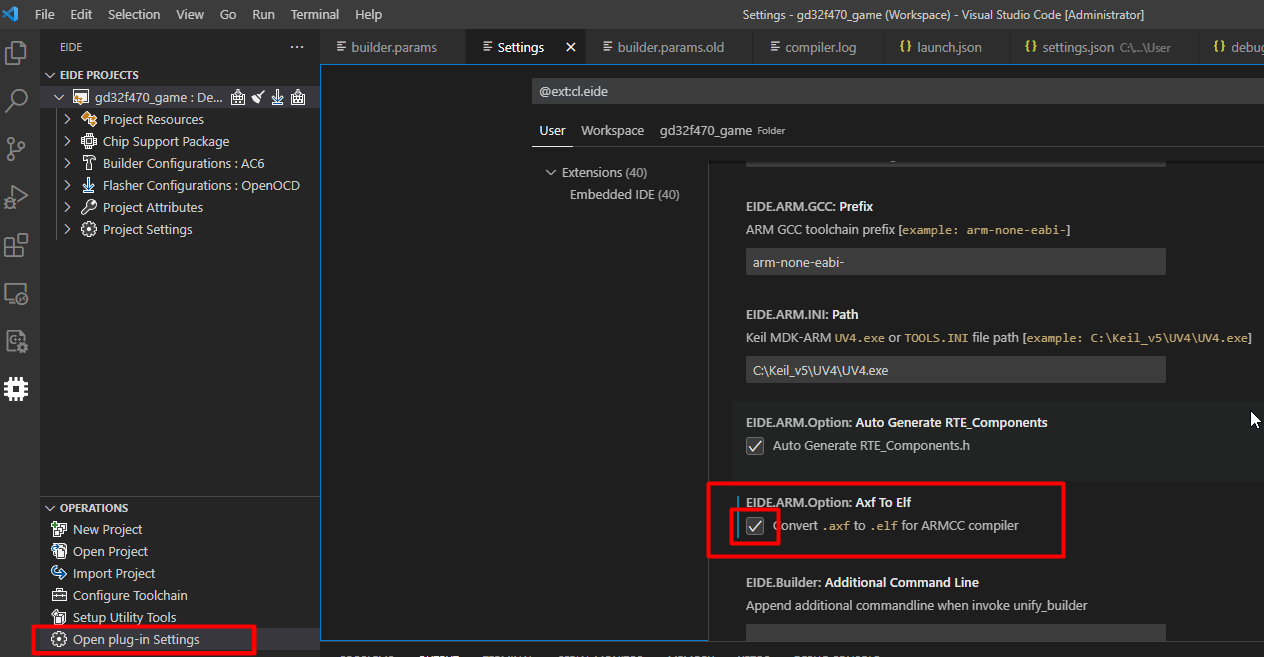
Task: Select the gd32f470_game Folder settings scope
Action: pos(720,130)
